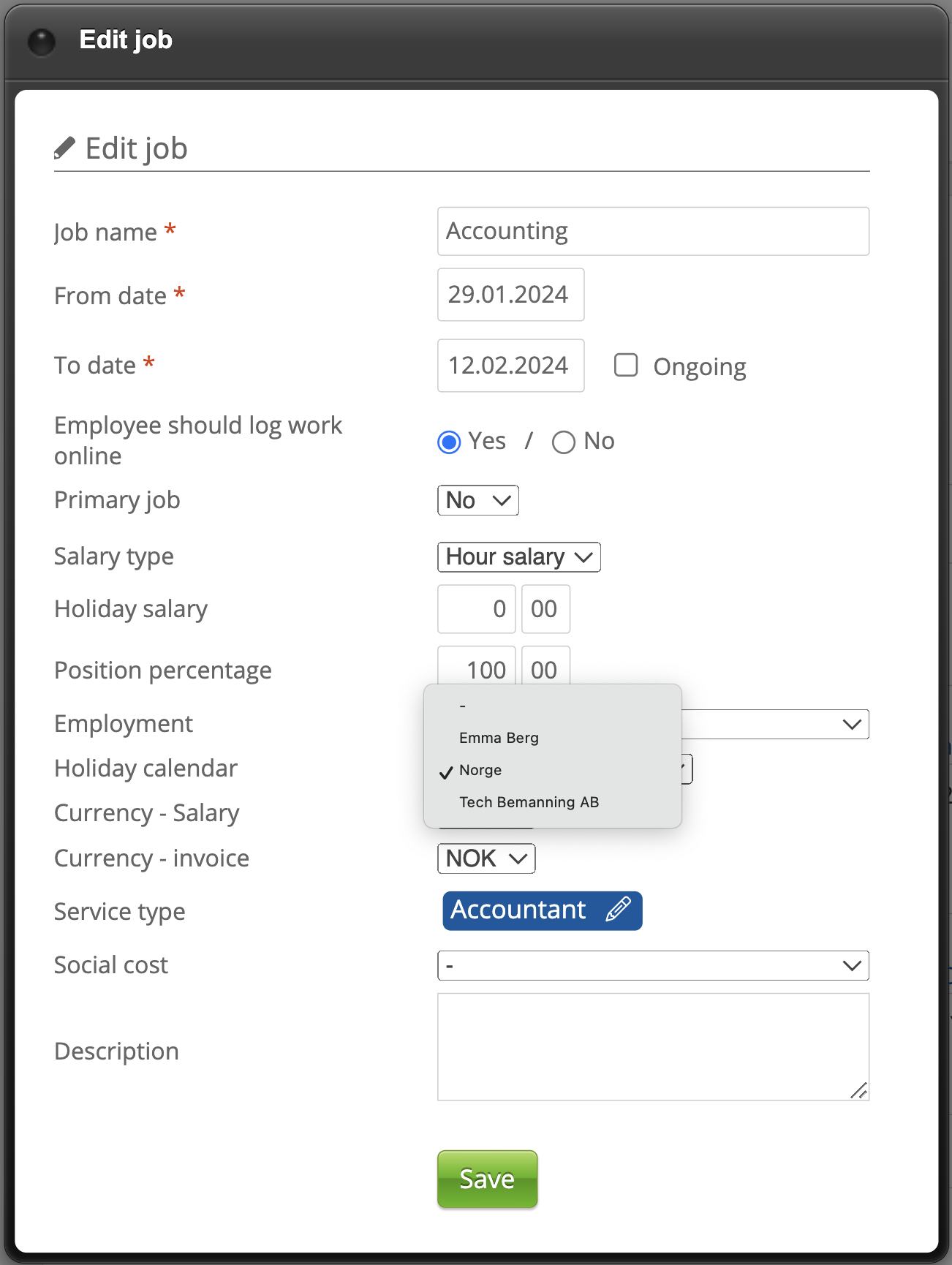Screen dimensions: 952x1265
Task: Enable the Ongoing checkbox
Action: (x=626, y=366)
